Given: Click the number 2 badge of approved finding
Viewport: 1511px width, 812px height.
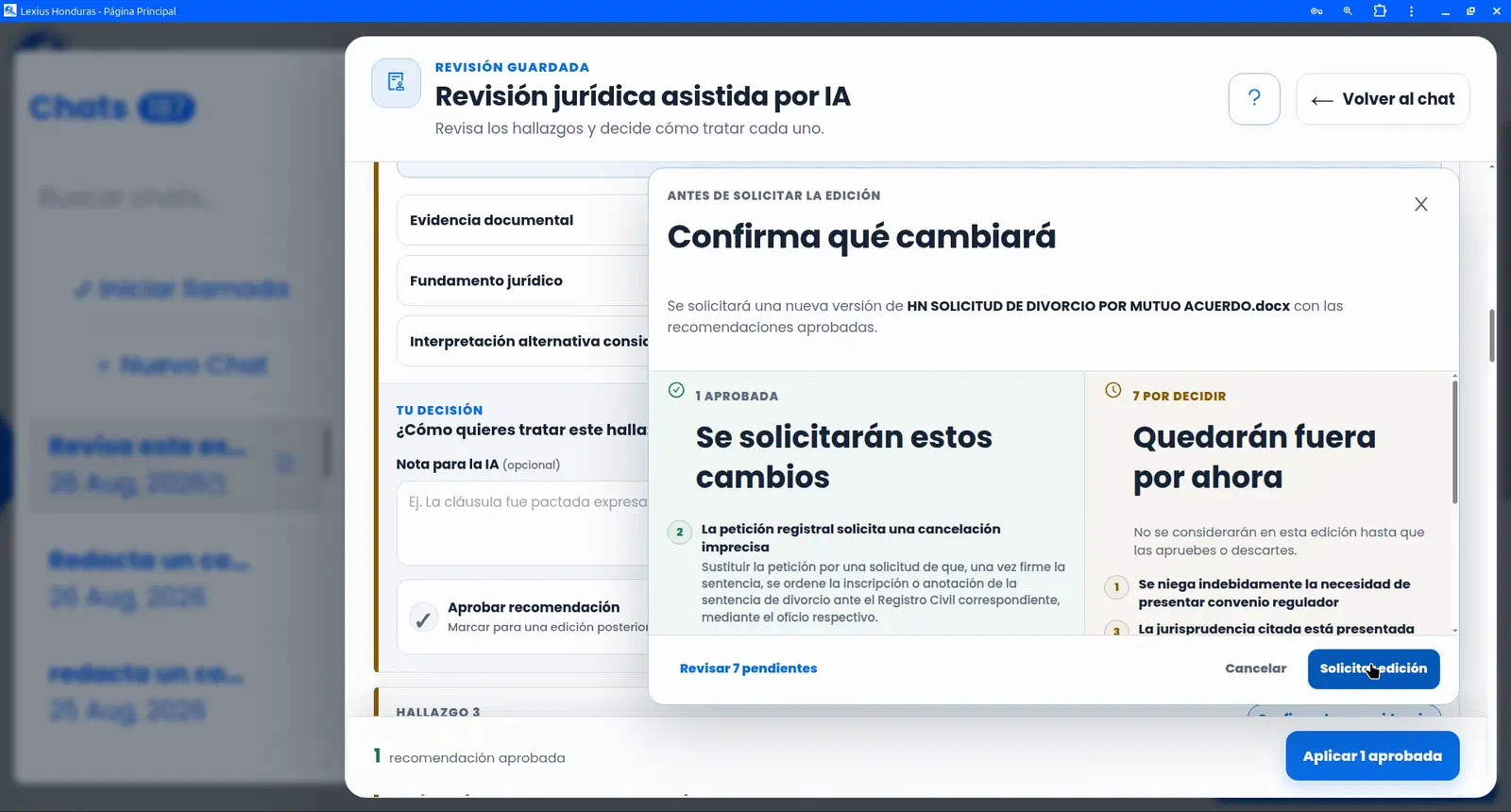Looking at the screenshot, I should [x=679, y=532].
